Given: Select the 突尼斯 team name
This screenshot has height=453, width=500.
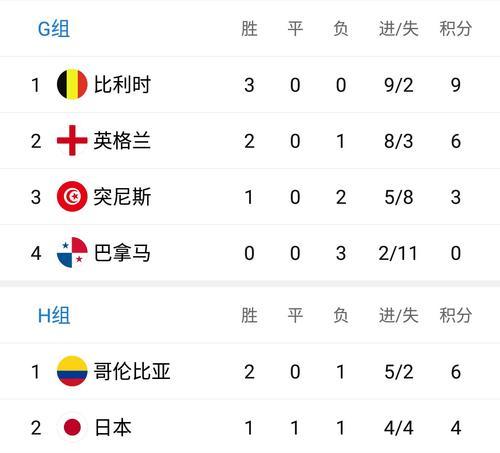Looking at the screenshot, I should pyautogui.click(x=122, y=196).
